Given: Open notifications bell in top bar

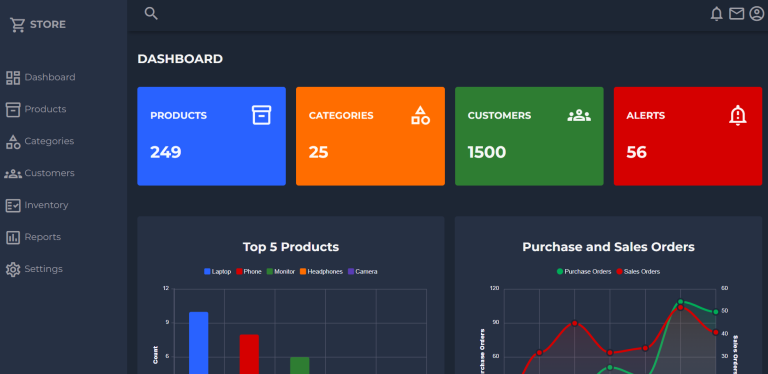Looking at the screenshot, I should point(717,14).
